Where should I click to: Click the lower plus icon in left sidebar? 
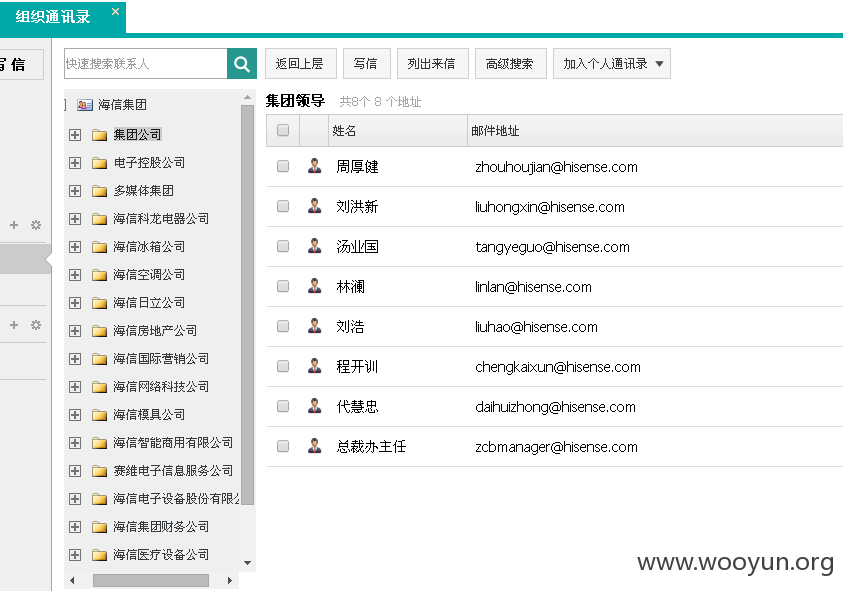pos(14,325)
